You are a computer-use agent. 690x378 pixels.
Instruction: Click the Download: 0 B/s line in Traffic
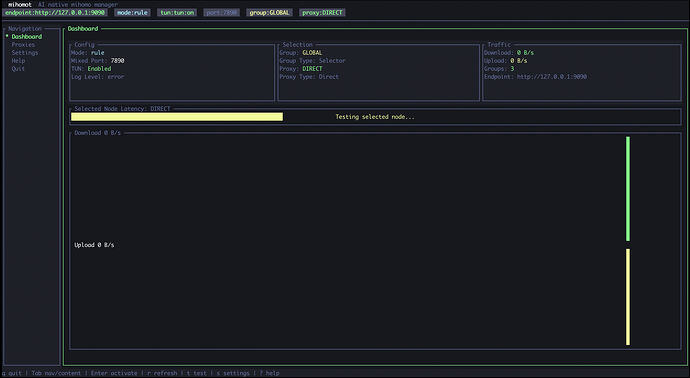[x=509, y=52]
